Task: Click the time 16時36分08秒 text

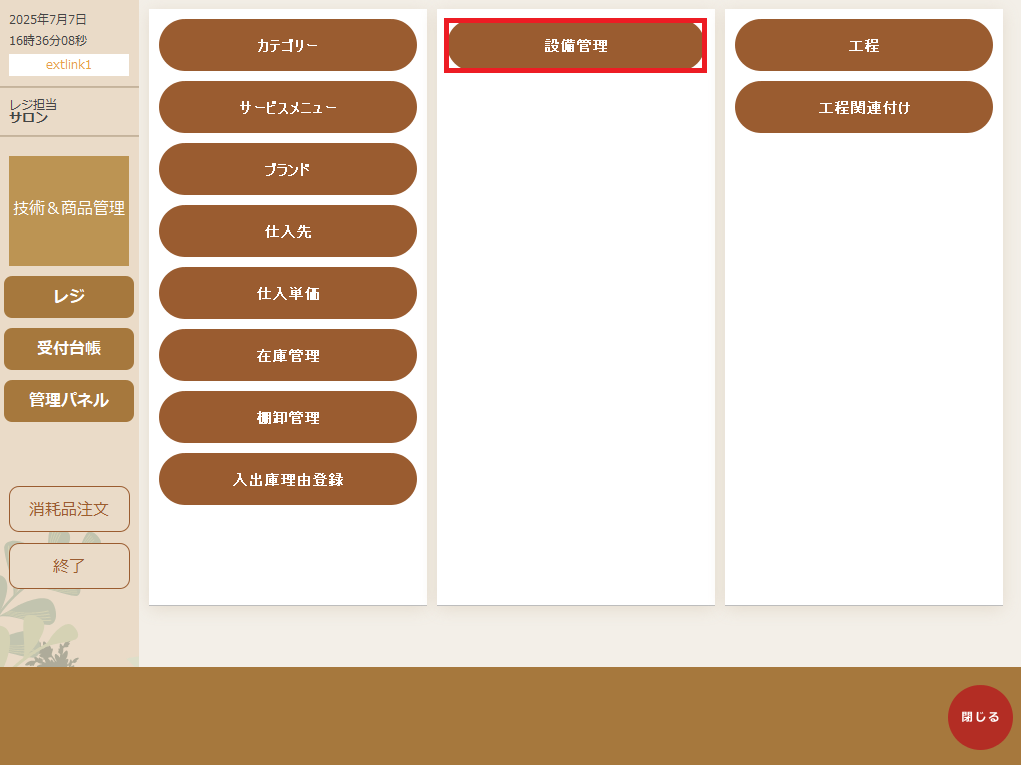Action: click(48, 40)
